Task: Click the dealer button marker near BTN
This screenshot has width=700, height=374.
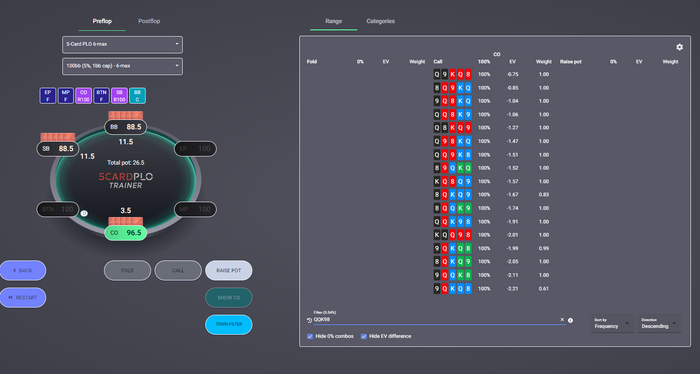Action: (84, 213)
